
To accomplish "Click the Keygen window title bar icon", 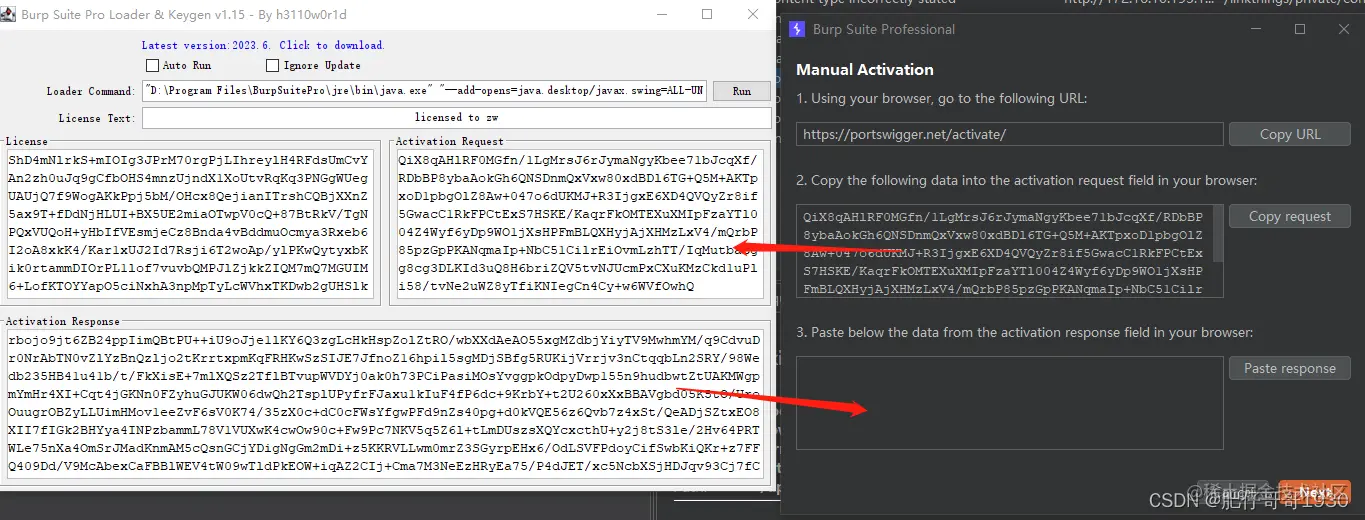I will click(x=9, y=16).
